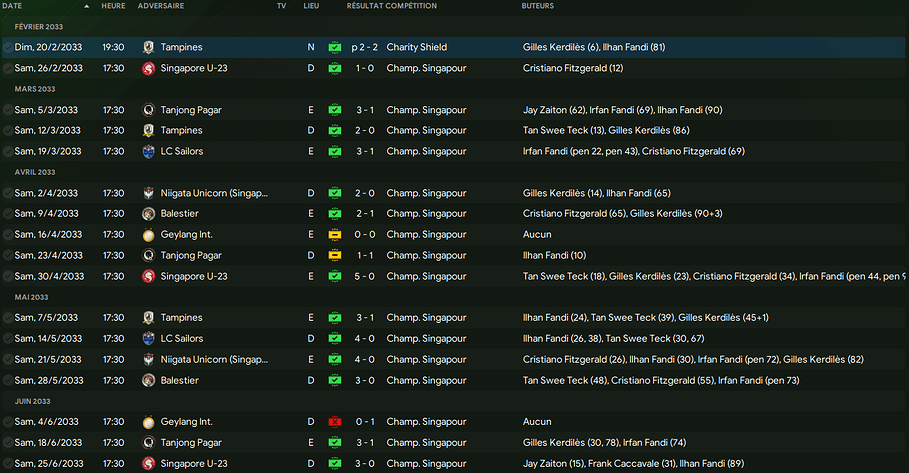Click LC Sailors crest on 19/3/2033 fixture
Viewport: 909px width, 473px height.
point(149,151)
